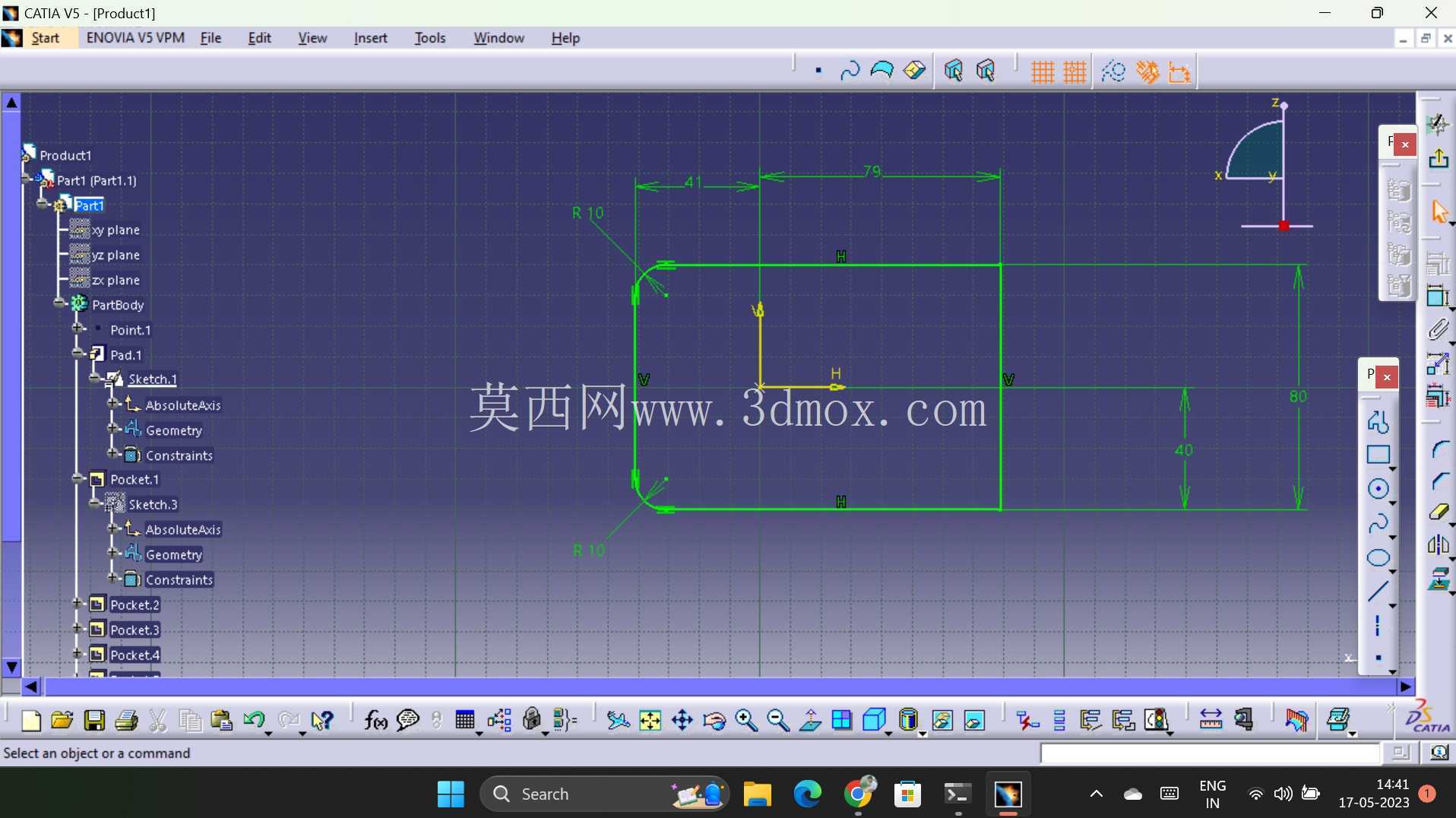Close the Profile floating palette
The image size is (1456, 818).
[1387, 376]
